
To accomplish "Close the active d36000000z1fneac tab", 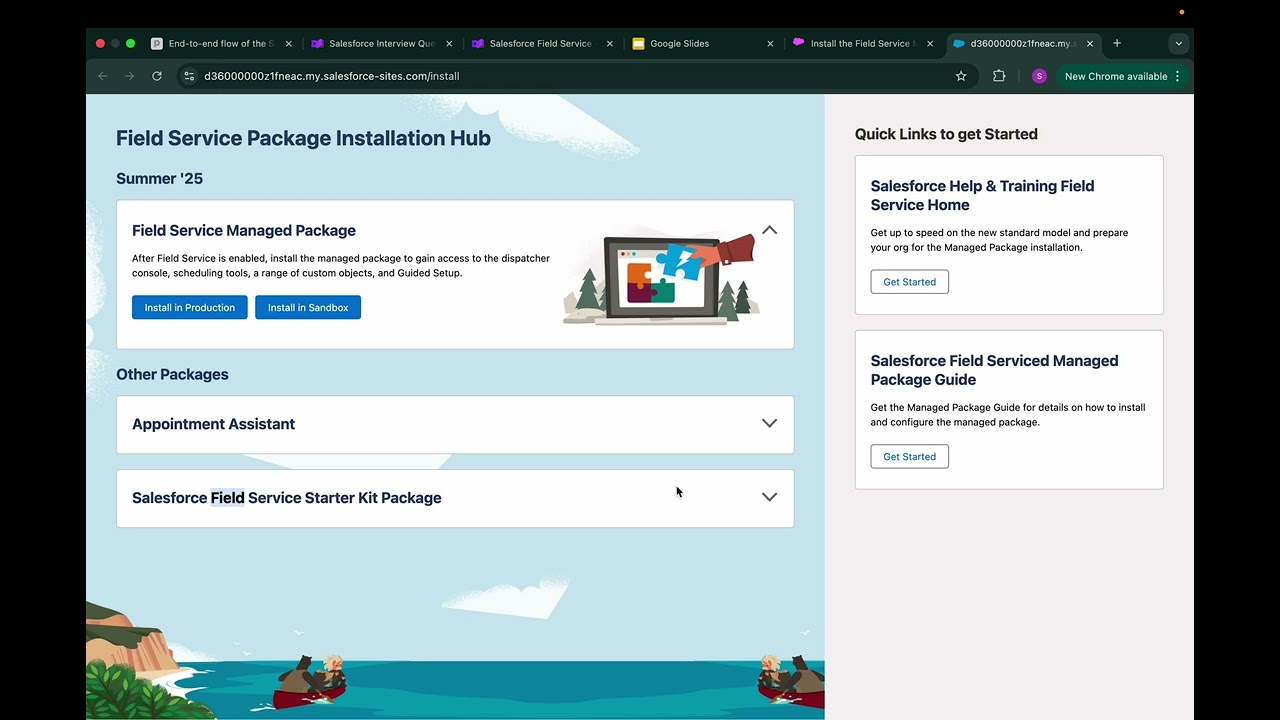I will (1090, 44).
